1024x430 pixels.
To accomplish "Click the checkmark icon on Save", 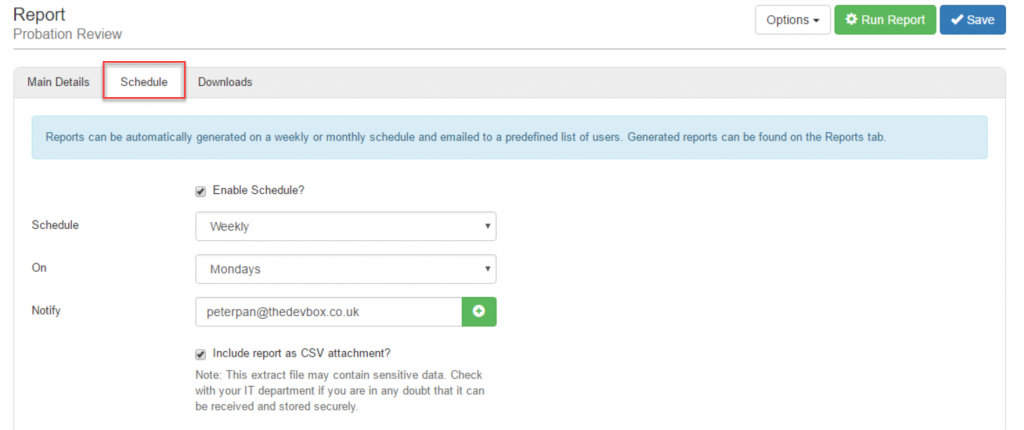I will click(957, 20).
